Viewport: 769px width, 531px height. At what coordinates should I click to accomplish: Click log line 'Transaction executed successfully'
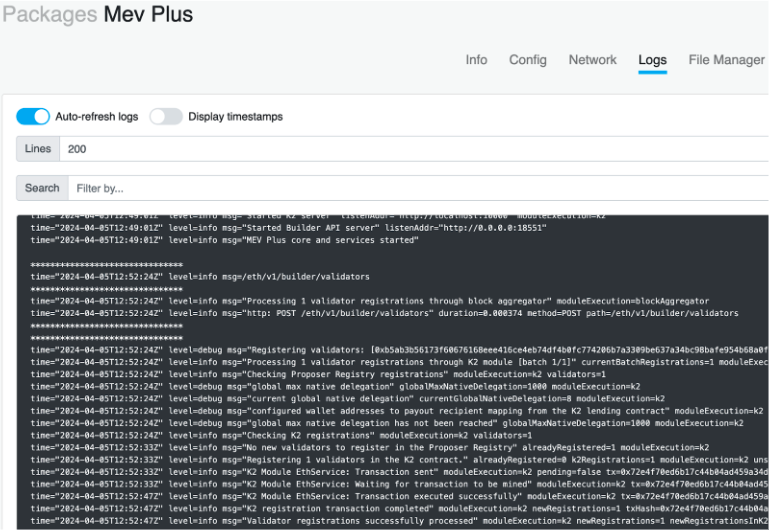[x=399, y=496]
